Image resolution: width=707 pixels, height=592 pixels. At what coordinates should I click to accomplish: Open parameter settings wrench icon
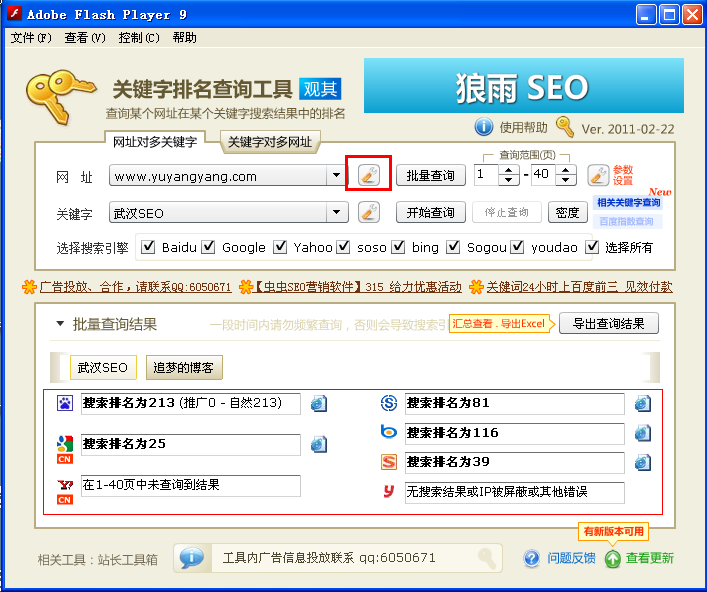click(x=598, y=175)
